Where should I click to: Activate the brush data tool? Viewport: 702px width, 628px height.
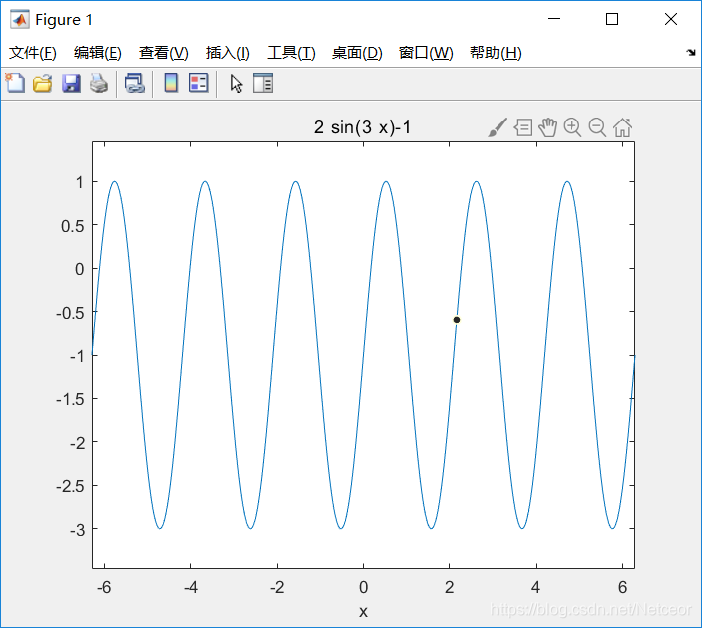497,128
